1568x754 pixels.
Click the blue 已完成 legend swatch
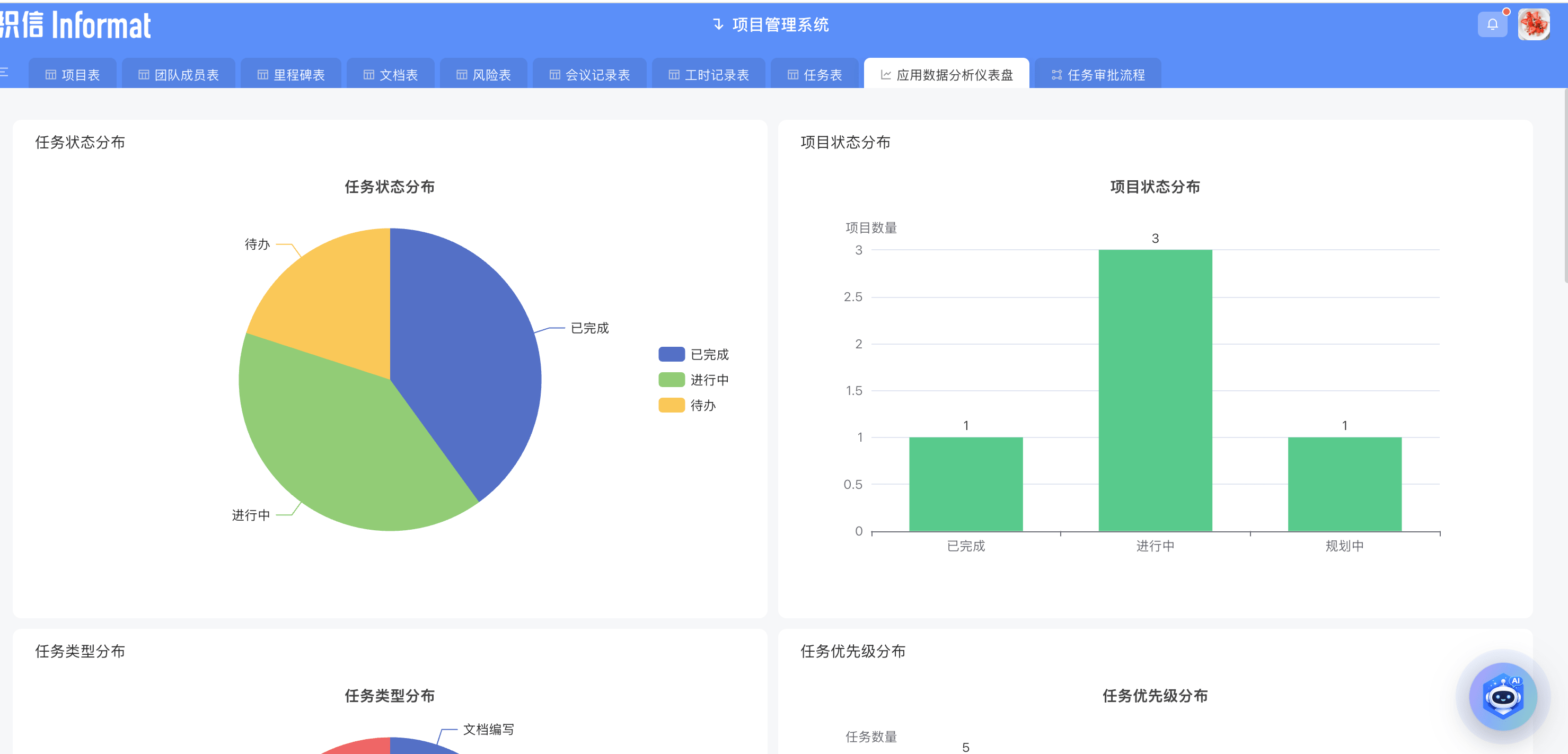[672, 355]
